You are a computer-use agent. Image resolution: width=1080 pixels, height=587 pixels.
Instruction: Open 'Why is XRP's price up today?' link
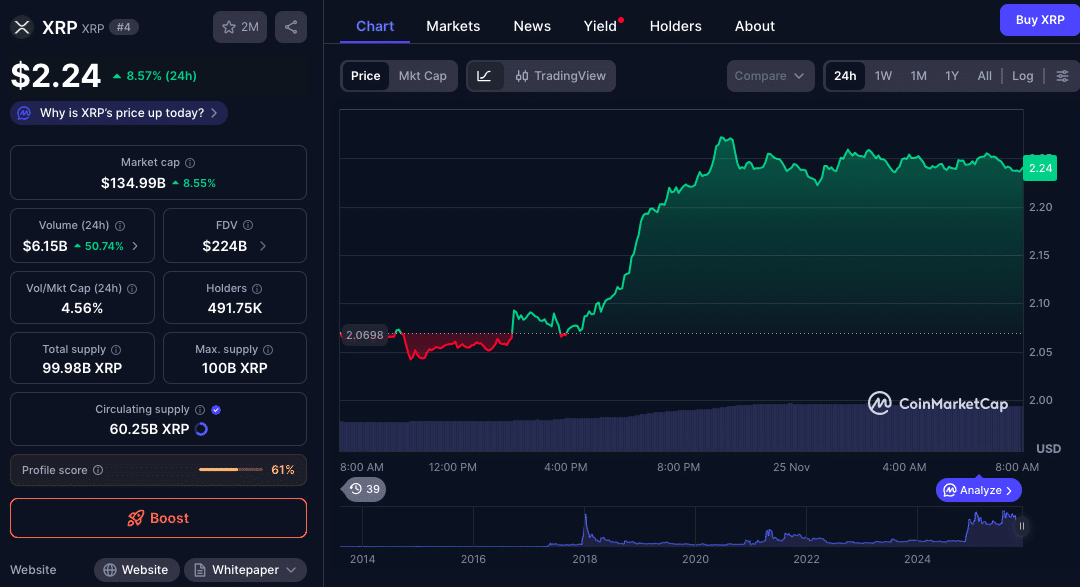click(x=118, y=113)
